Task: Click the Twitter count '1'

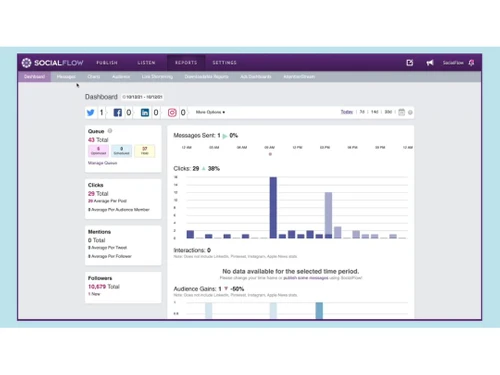Action: (101, 113)
